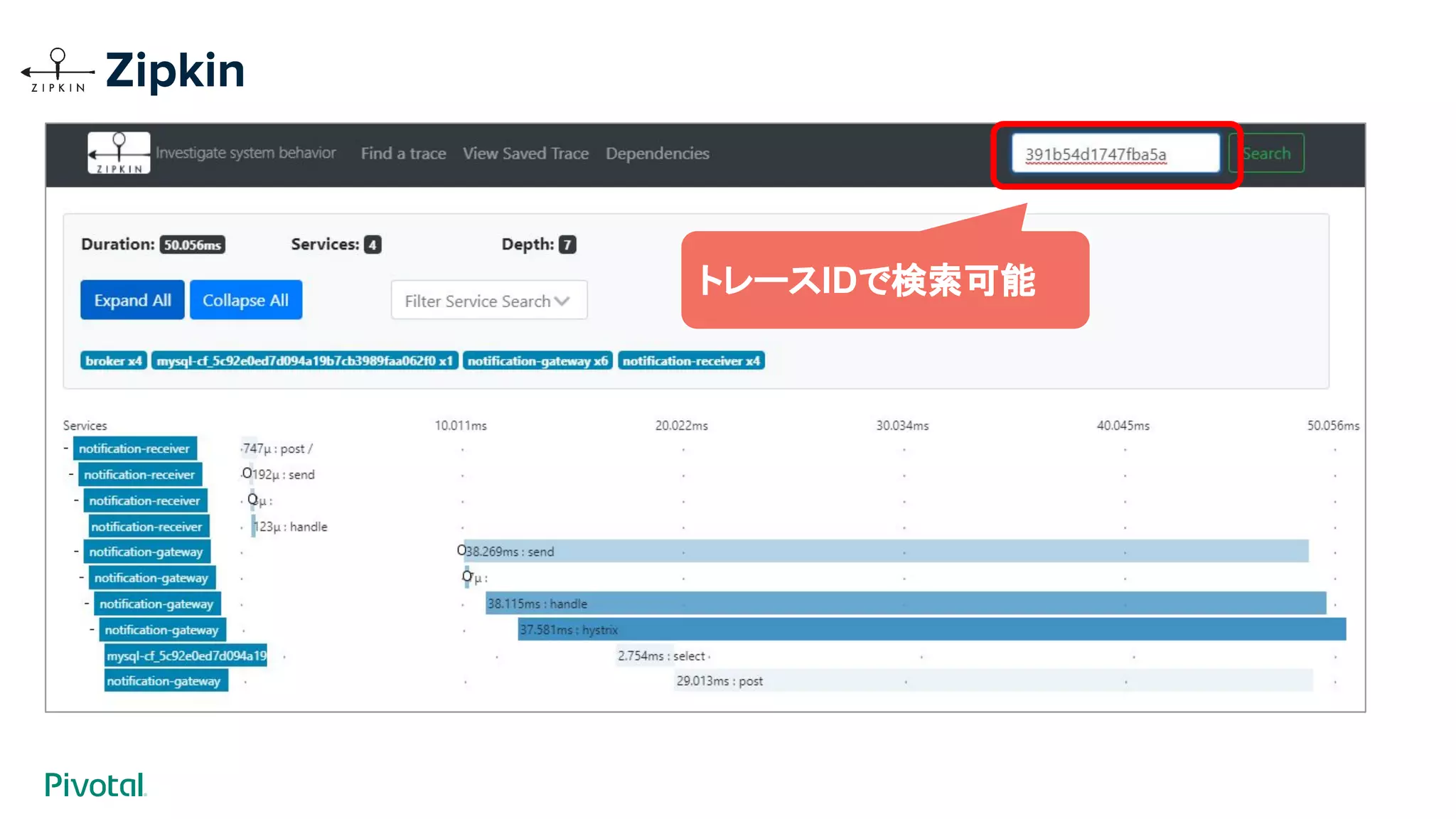Select the mysql-cf service row label
Image resolution: width=1456 pixels, height=819 pixels.
(186, 655)
